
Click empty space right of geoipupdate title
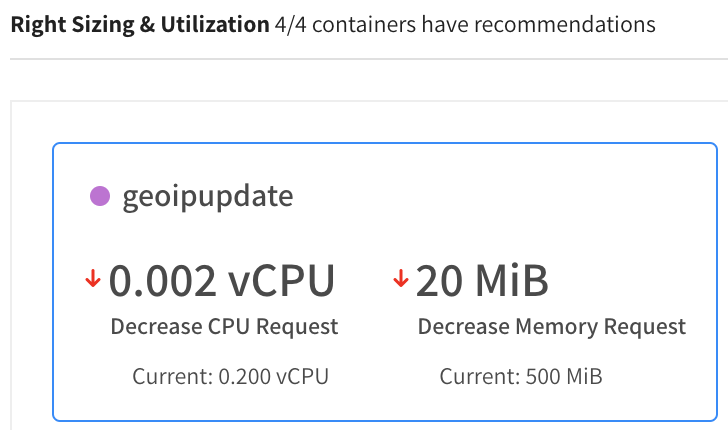[x=500, y=196]
